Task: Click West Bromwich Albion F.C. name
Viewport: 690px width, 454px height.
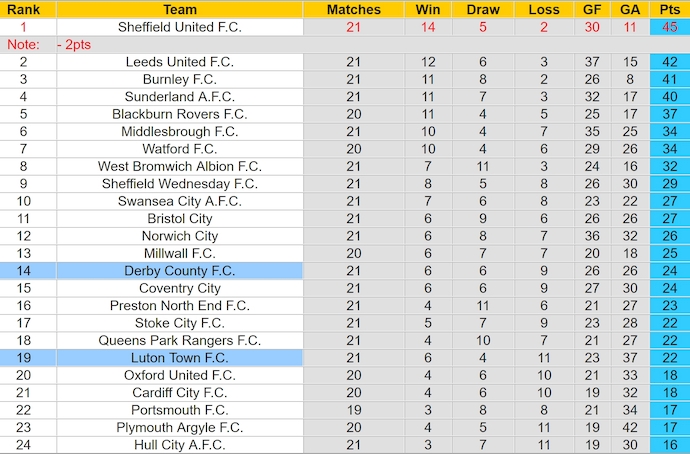Action: [180, 166]
